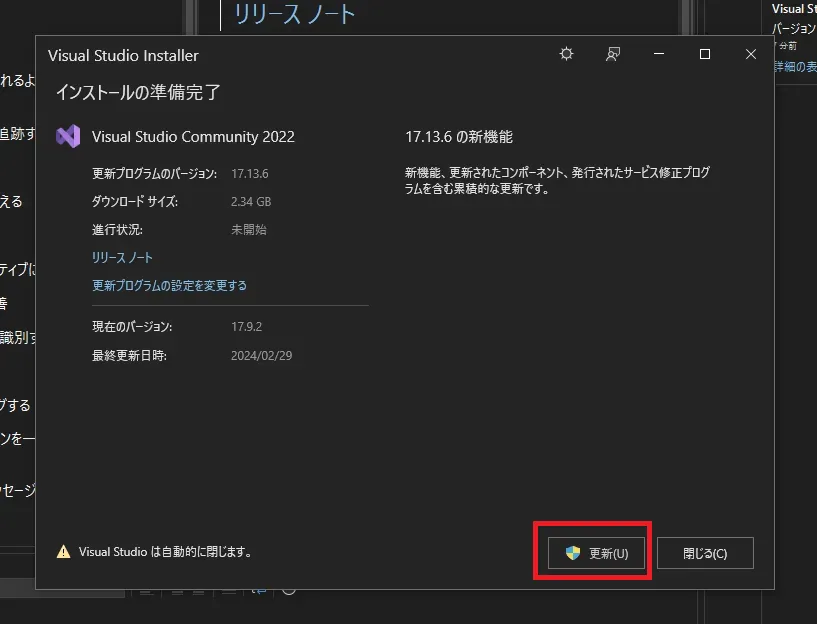
Task: Click the cumulative update description paragraph
Action: point(558,180)
